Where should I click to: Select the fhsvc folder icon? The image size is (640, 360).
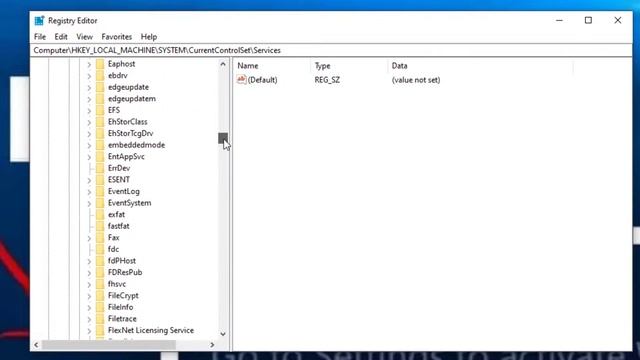[x=100, y=284]
